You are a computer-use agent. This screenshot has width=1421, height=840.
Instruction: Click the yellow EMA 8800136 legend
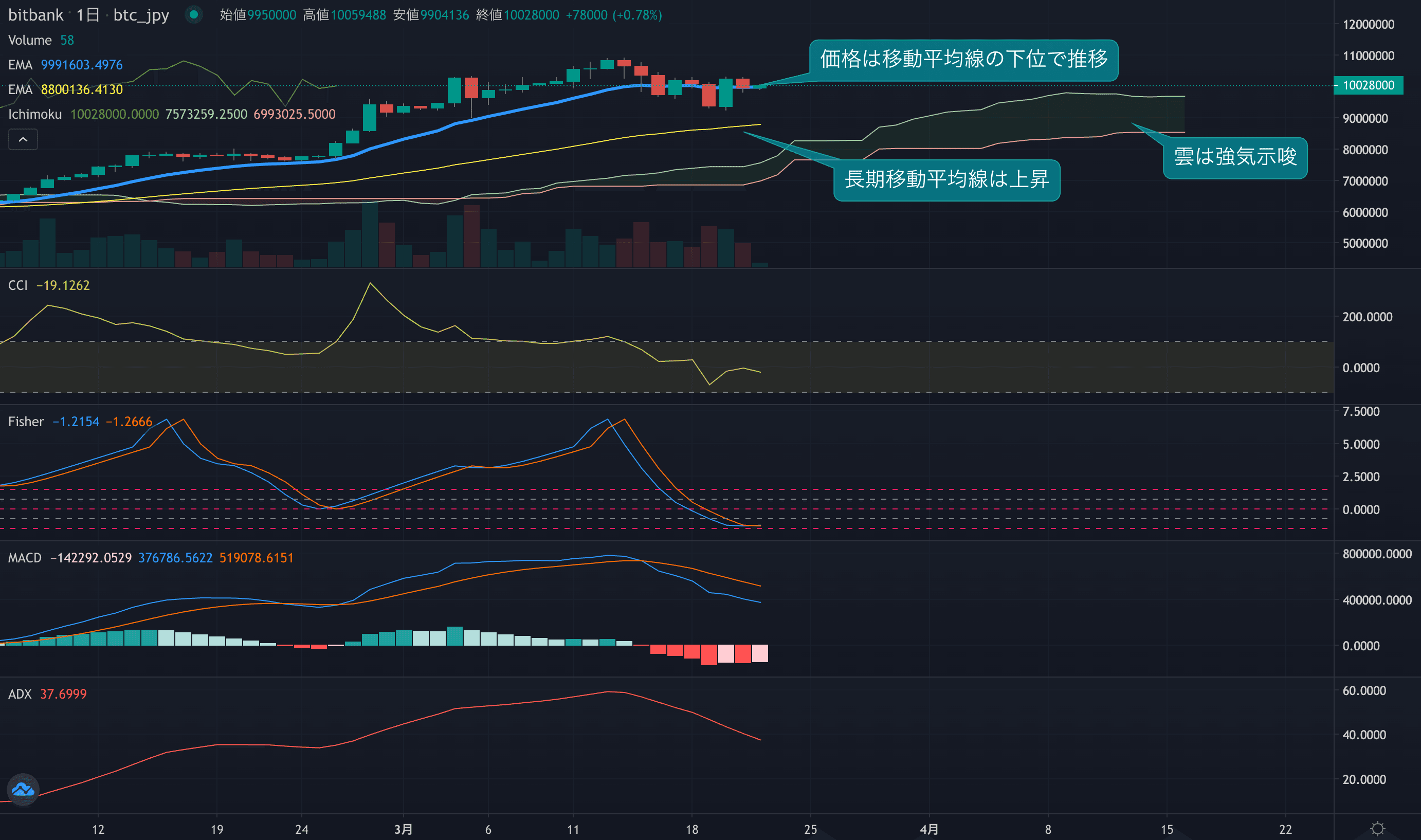[65, 89]
